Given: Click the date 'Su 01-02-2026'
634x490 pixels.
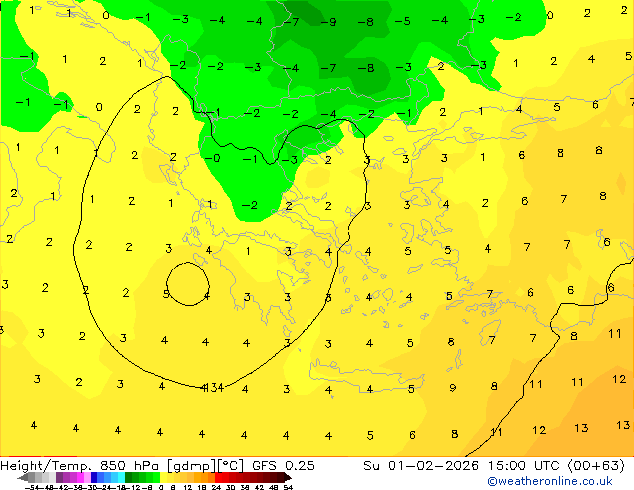Looking at the screenshot, I should pos(421,465).
